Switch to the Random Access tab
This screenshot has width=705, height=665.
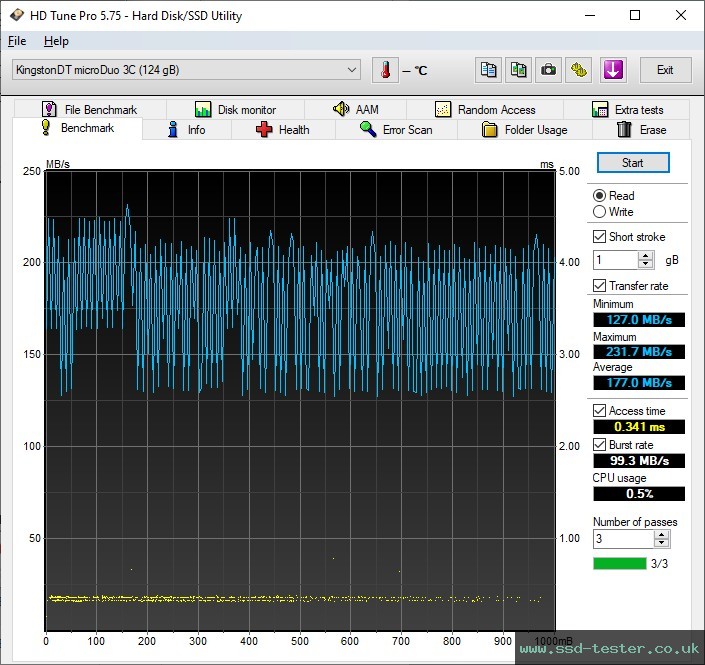[485, 109]
